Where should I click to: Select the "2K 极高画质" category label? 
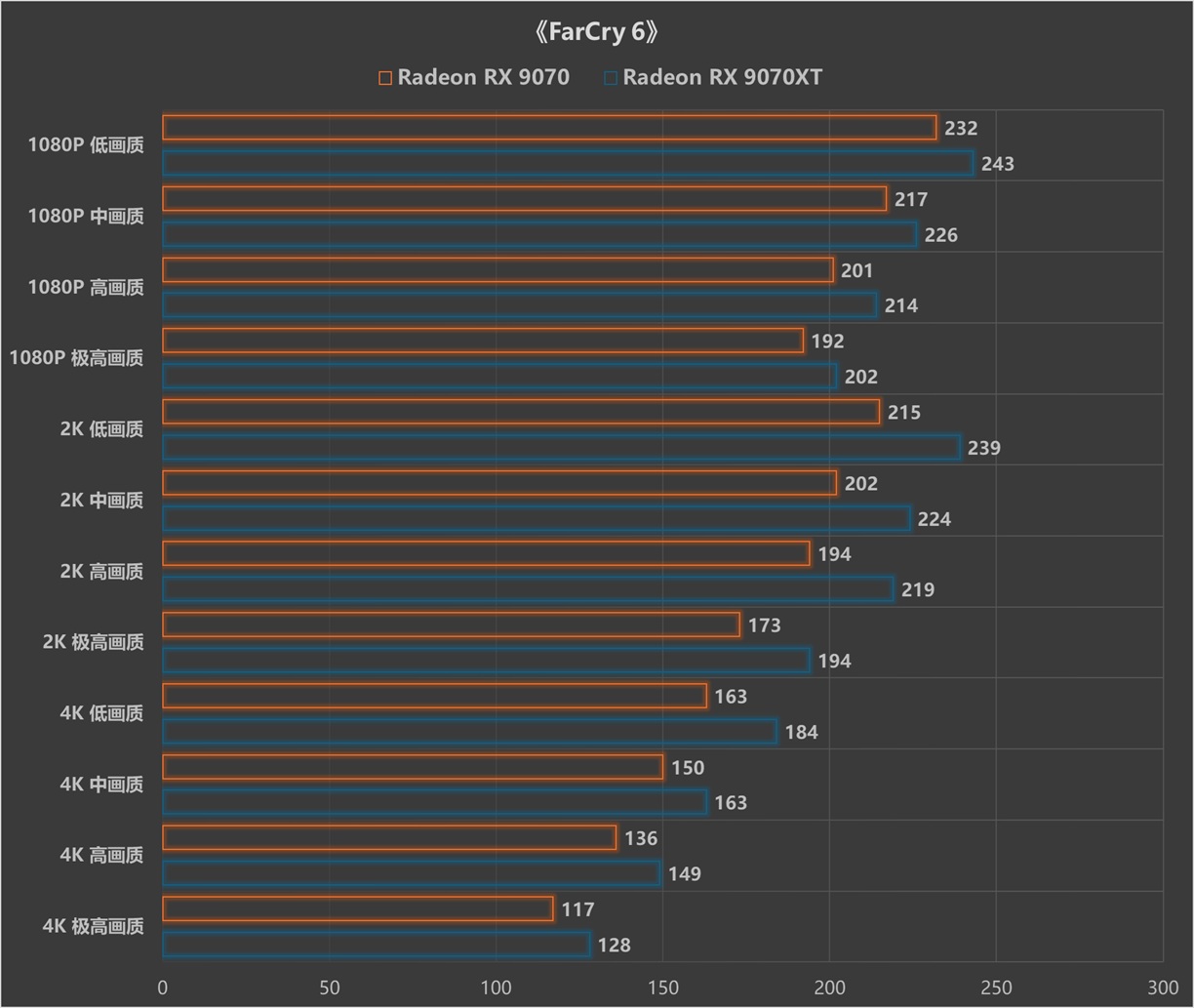94,642
